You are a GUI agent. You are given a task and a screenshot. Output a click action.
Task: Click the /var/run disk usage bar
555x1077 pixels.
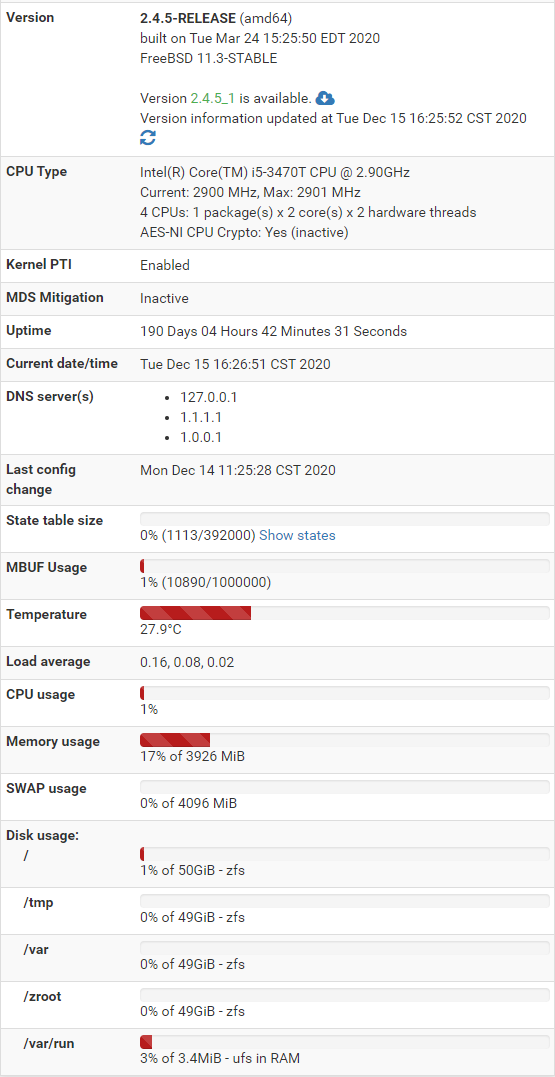click(x=345, y=1041)
